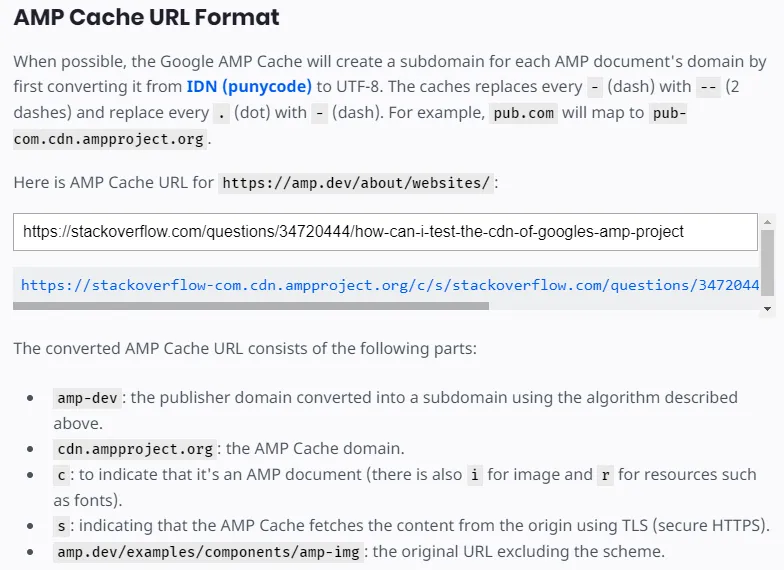Click the 's' code label bullet
The height and width of the screenshot is (570, 784).
pyautogui.click(x=61, y=526)
